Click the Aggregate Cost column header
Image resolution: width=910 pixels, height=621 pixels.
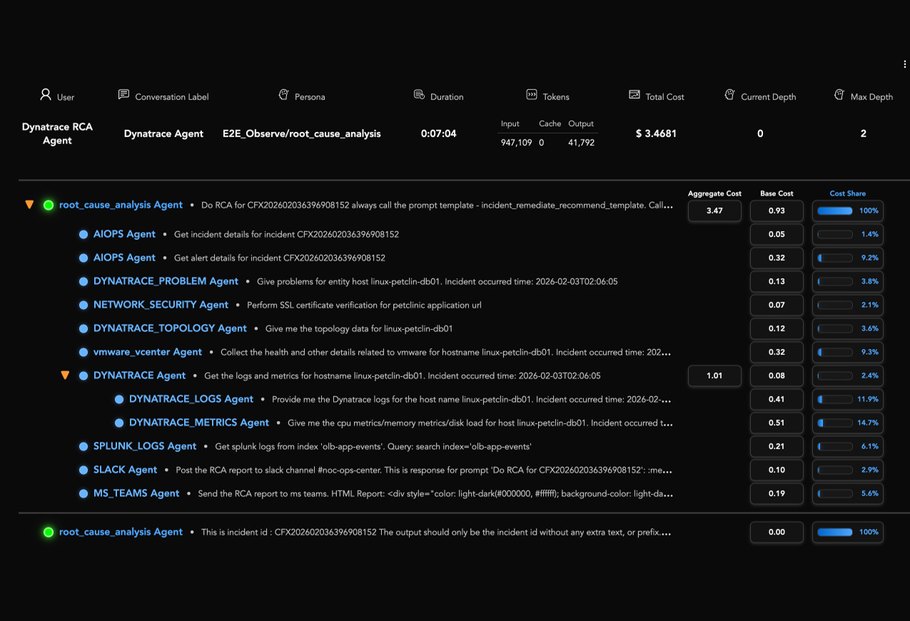click(714, 193)
